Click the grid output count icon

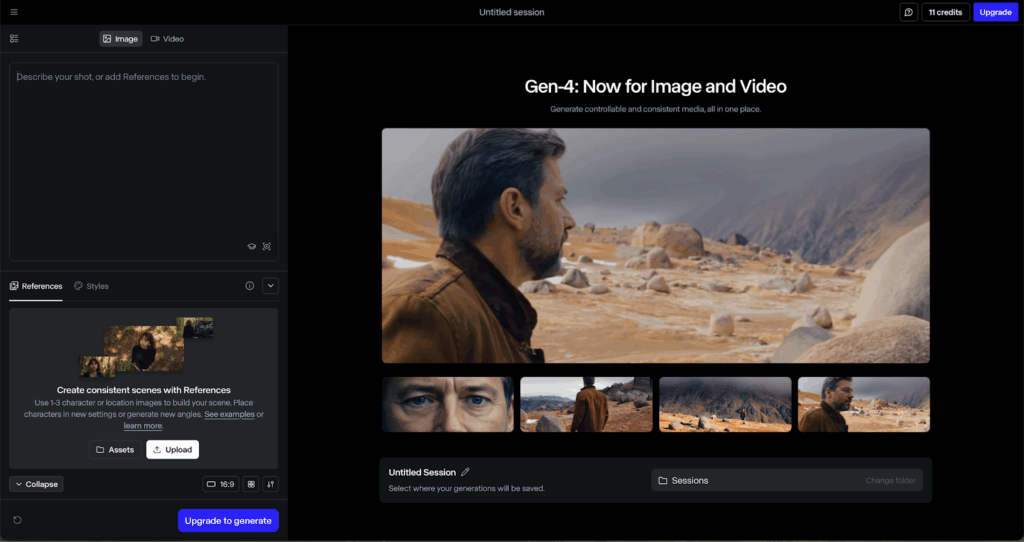251,484
